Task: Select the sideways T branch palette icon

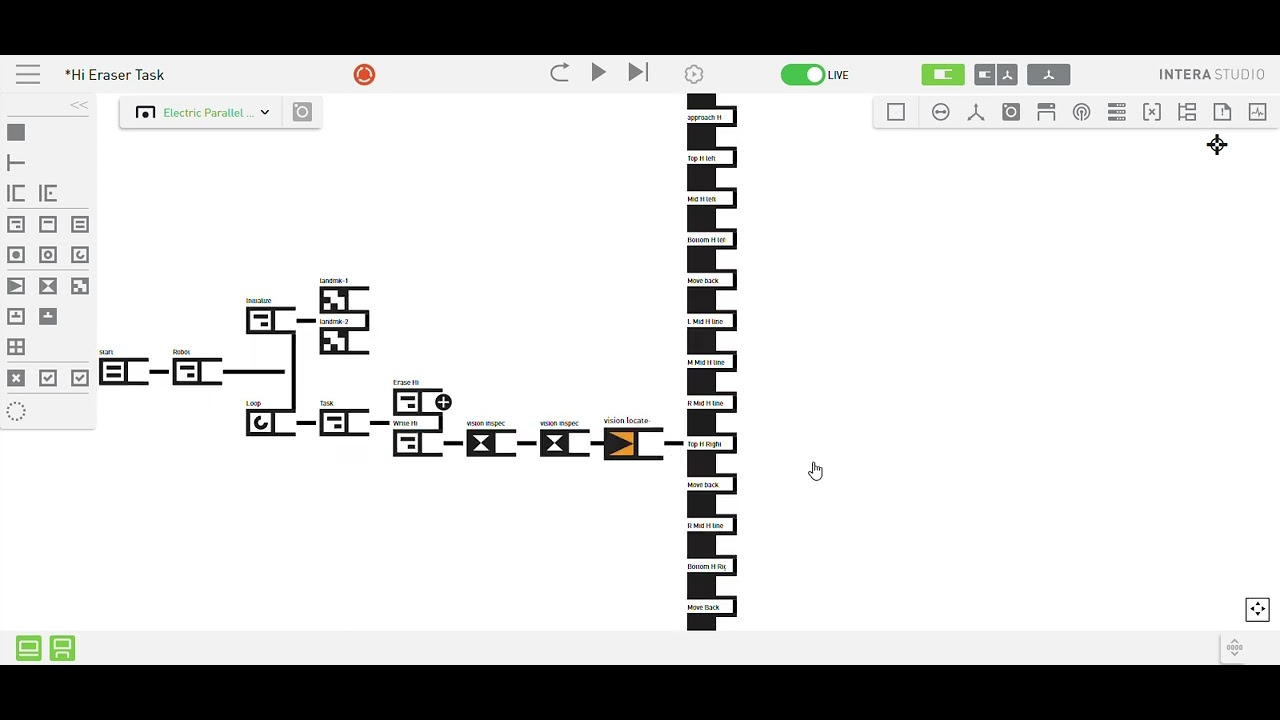Action: 16,162
